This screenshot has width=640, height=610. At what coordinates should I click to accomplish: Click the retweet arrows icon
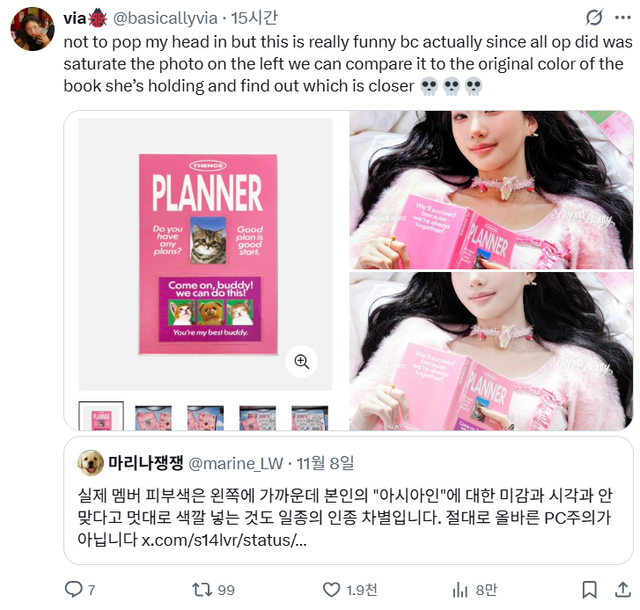[202, 589]
